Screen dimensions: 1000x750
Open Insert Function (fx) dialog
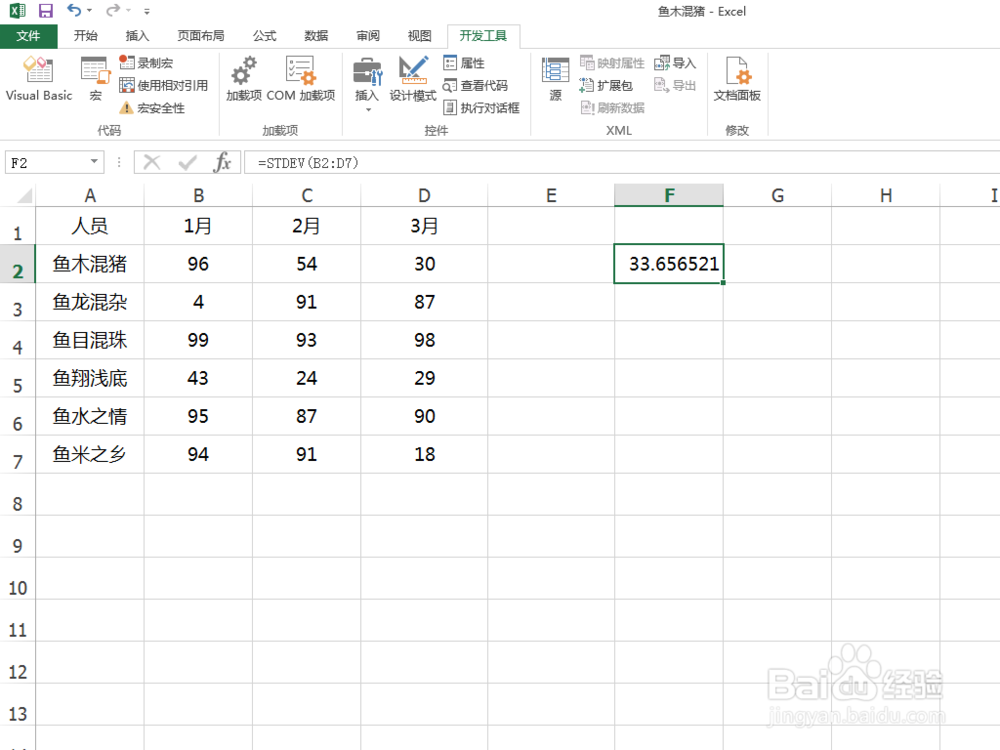[x=222, y=162]
